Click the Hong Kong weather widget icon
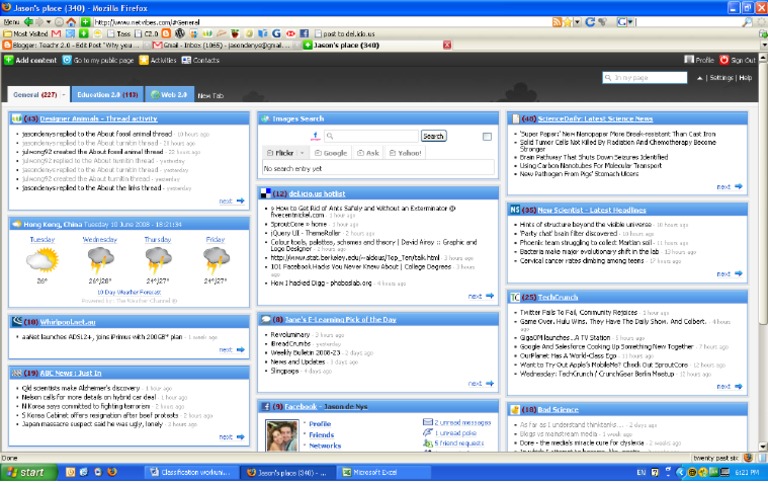 click(x=17, y=225)
